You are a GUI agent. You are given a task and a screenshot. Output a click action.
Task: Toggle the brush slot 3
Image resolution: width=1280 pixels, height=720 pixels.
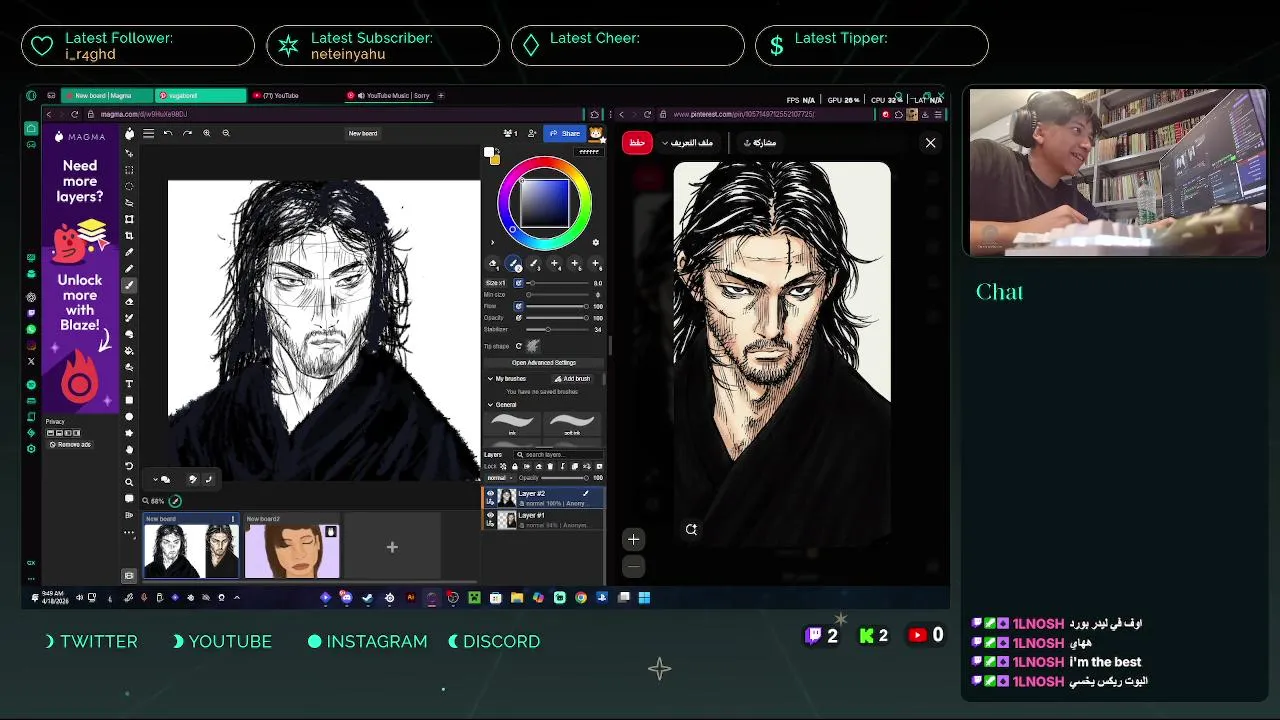(534, 263)
